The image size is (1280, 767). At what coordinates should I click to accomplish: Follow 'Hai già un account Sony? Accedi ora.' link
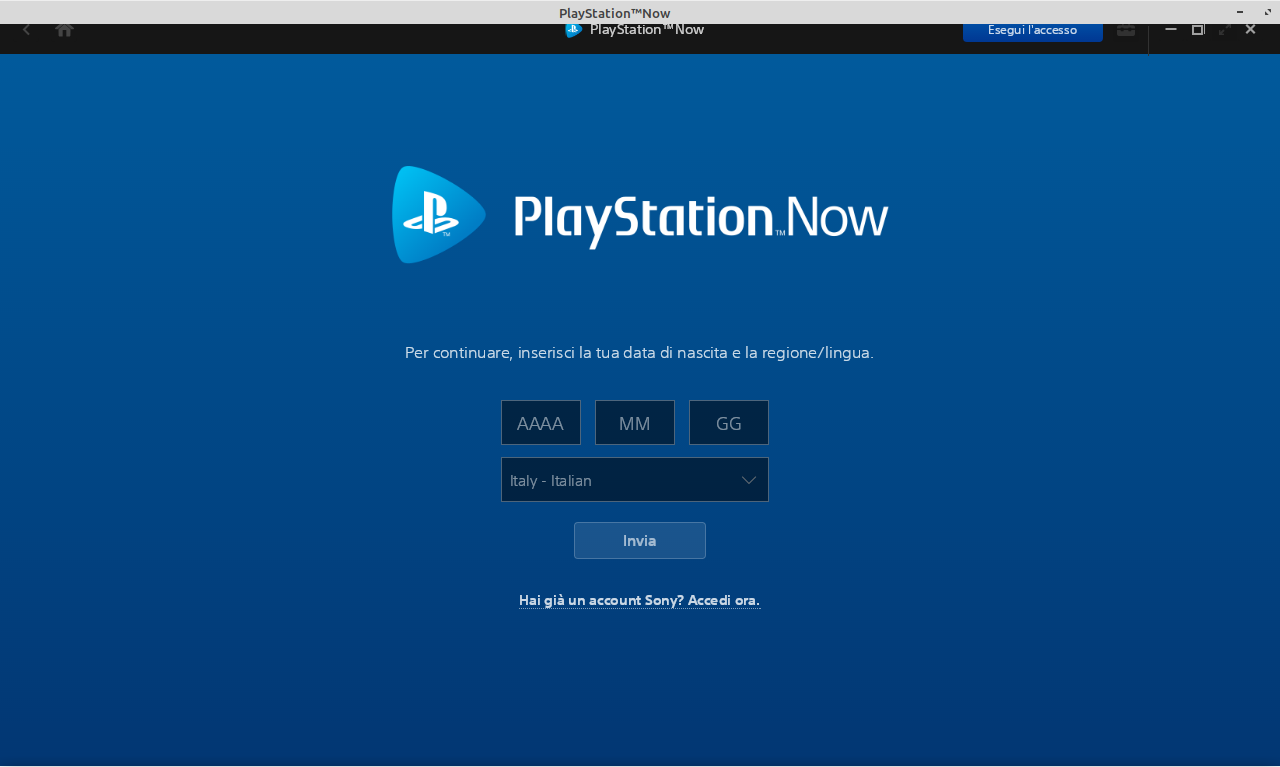640,601
